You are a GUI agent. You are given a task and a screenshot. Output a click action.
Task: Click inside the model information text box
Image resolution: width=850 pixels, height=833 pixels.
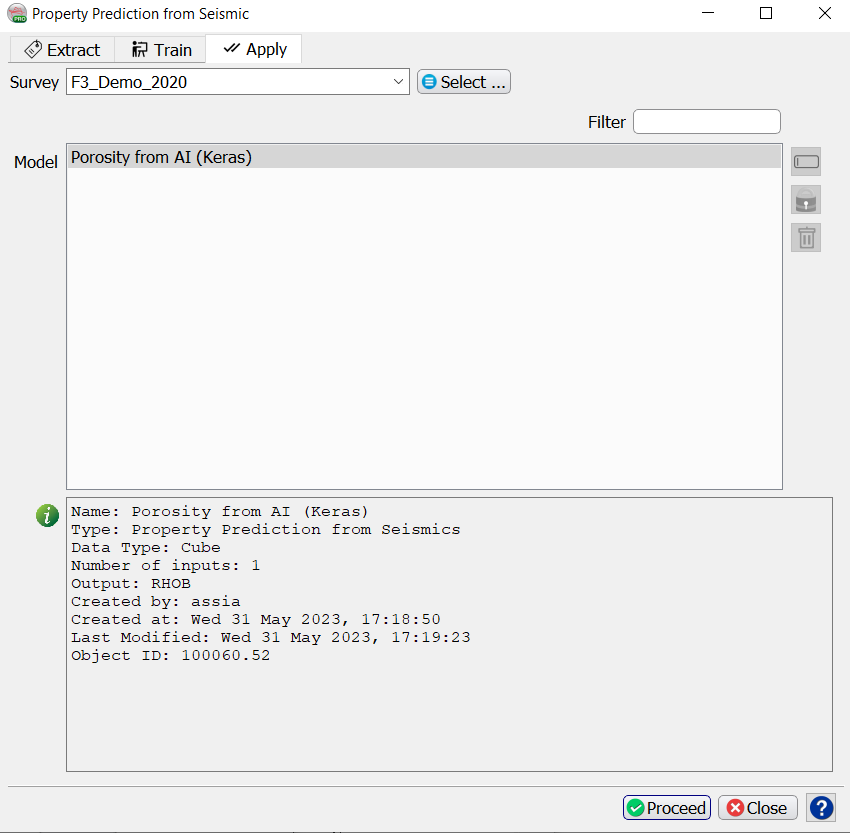tap(448, 710)
